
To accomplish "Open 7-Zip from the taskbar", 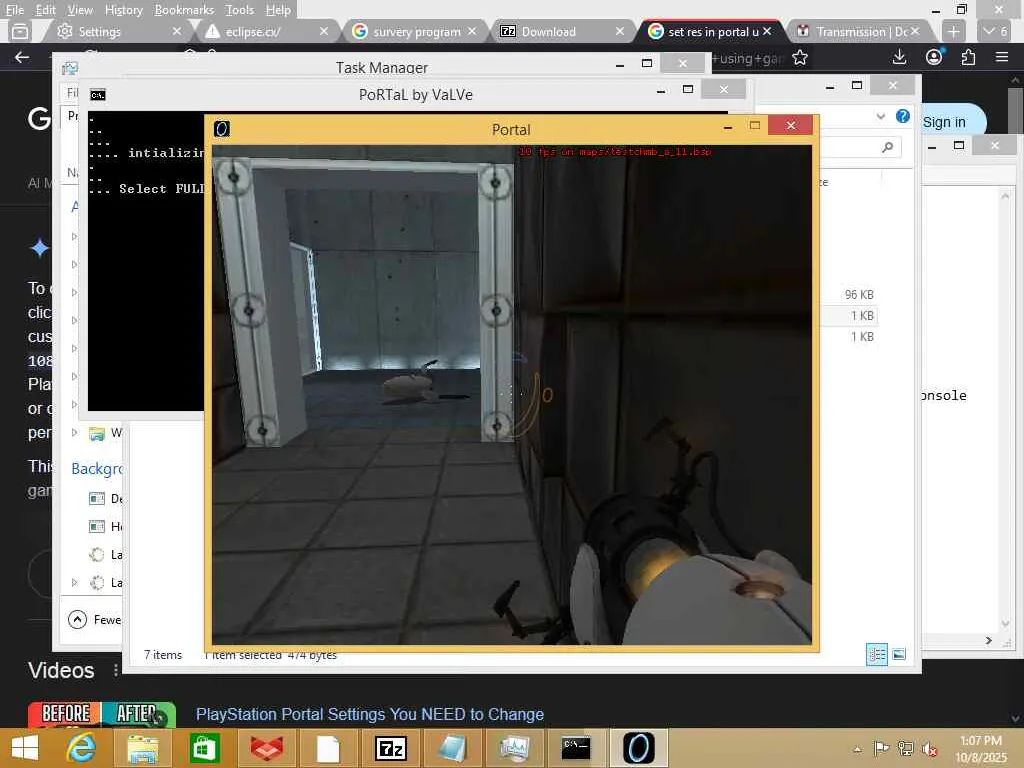I will click(x=391, y=748).
